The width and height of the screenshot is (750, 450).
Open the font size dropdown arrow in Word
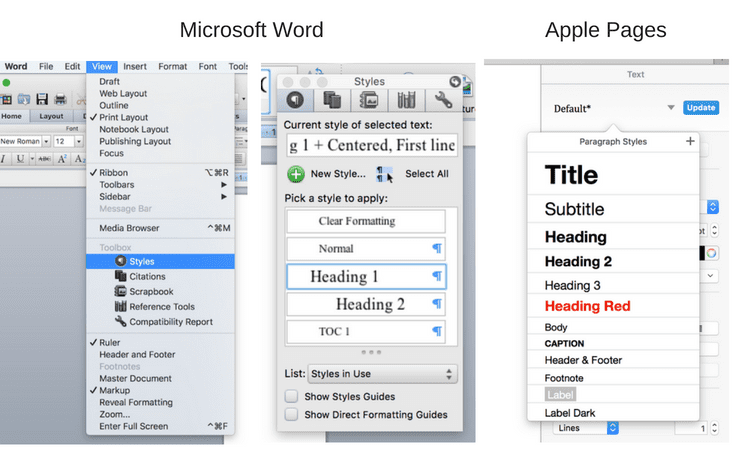coord(79,142)
